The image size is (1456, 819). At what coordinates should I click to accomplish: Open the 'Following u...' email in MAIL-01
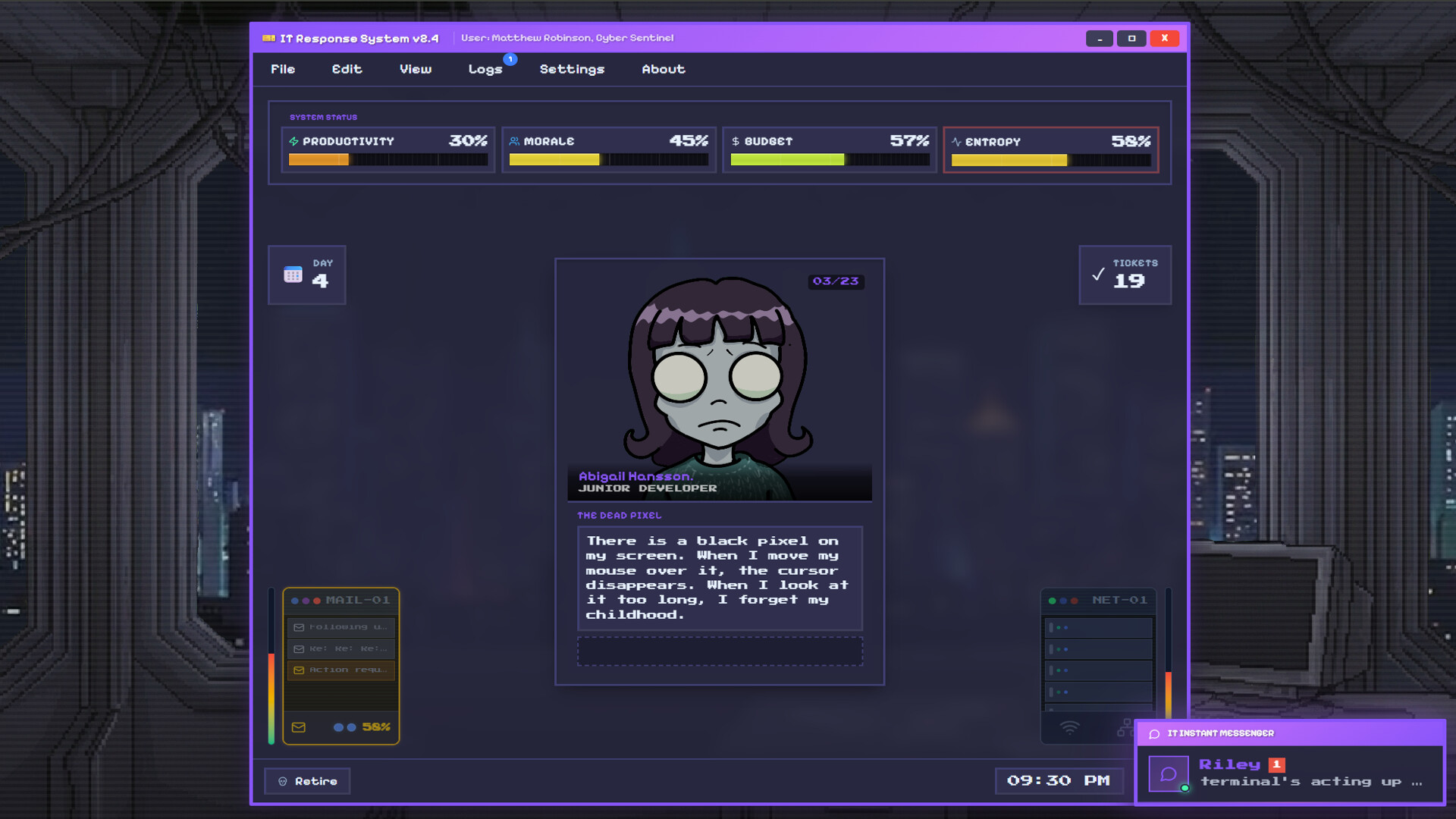341,627
